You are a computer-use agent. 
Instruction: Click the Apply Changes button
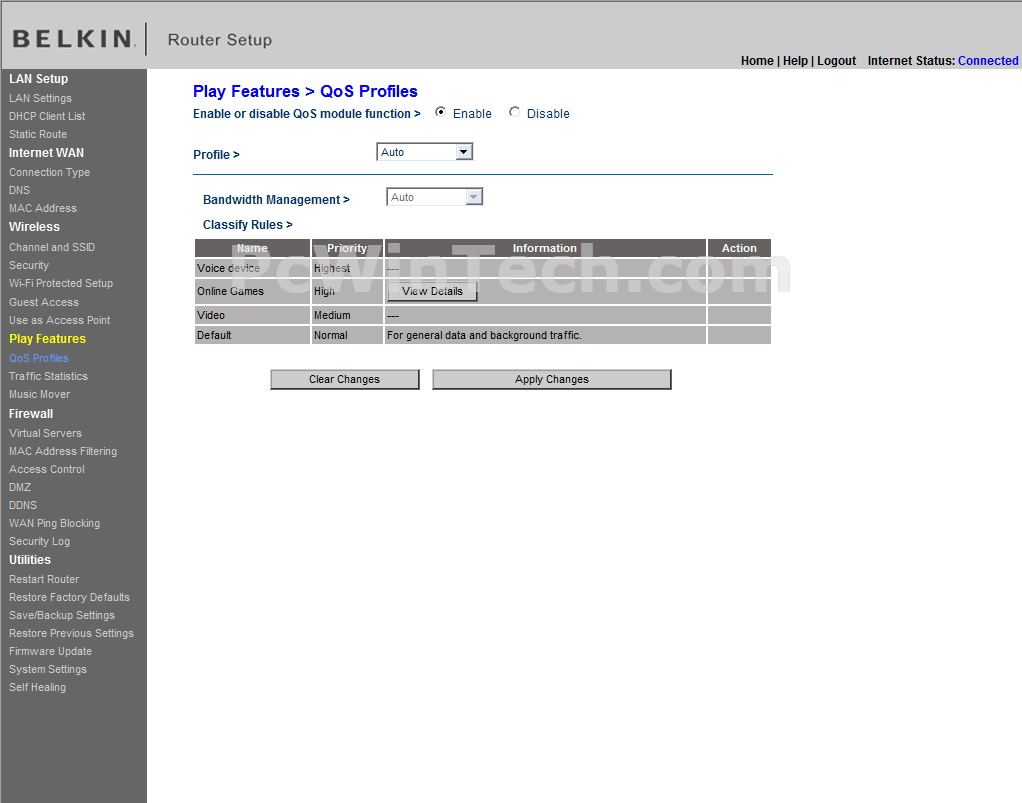tap(551, 379)
